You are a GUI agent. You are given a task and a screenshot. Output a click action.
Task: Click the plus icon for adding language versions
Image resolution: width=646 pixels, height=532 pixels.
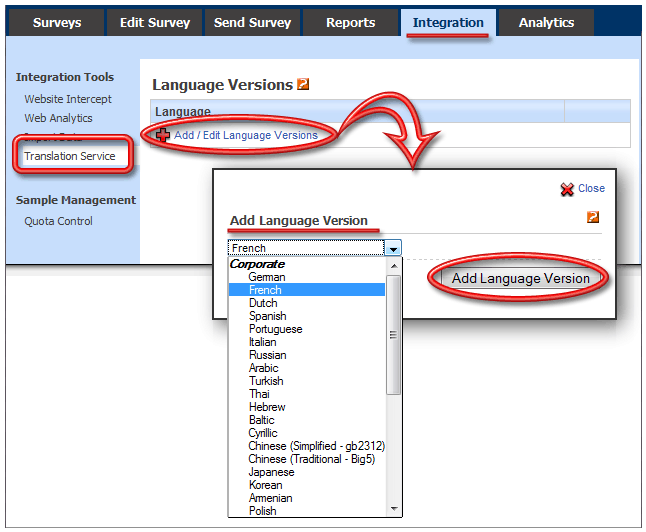(163, 135)
